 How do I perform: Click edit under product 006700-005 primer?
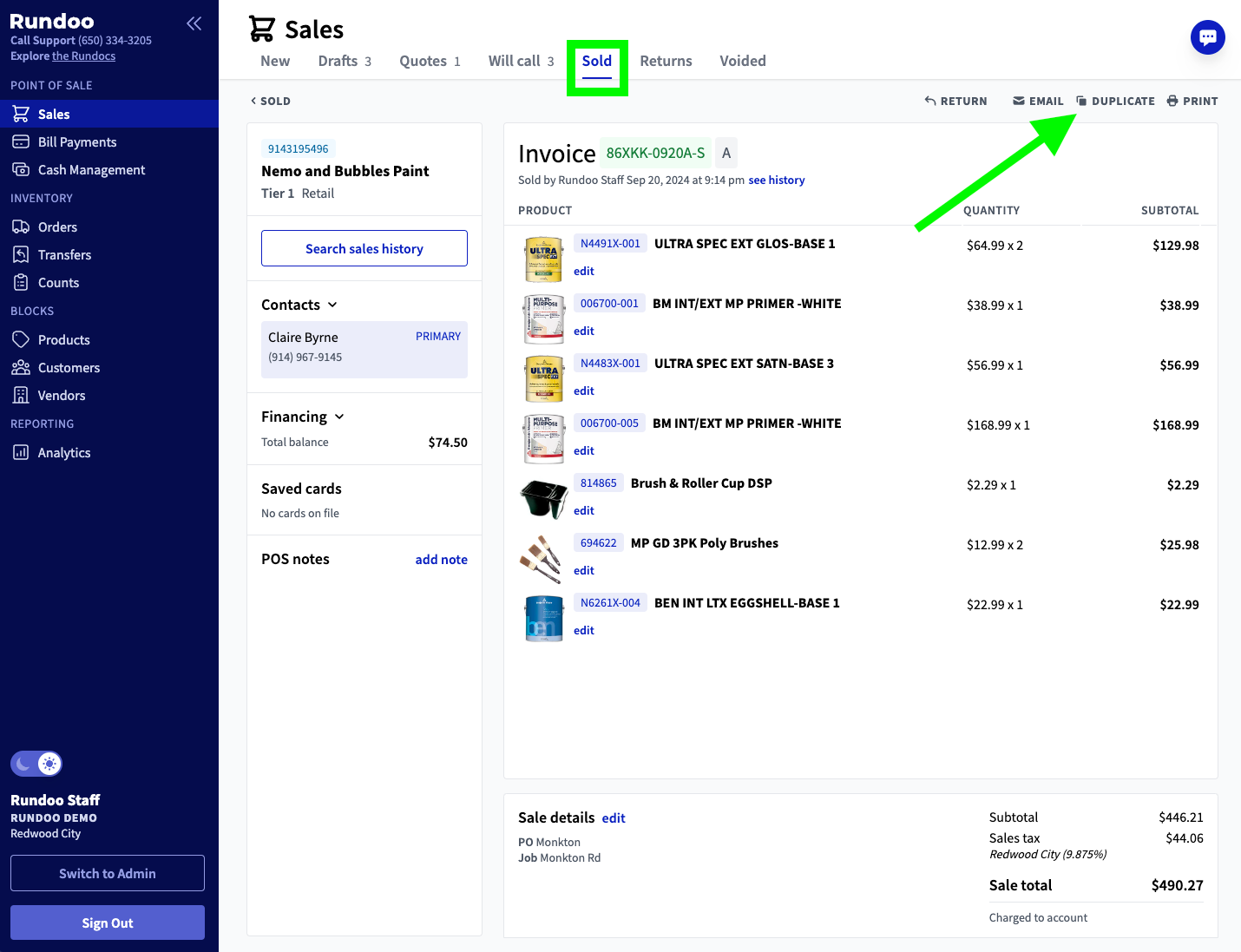(584, 450)
